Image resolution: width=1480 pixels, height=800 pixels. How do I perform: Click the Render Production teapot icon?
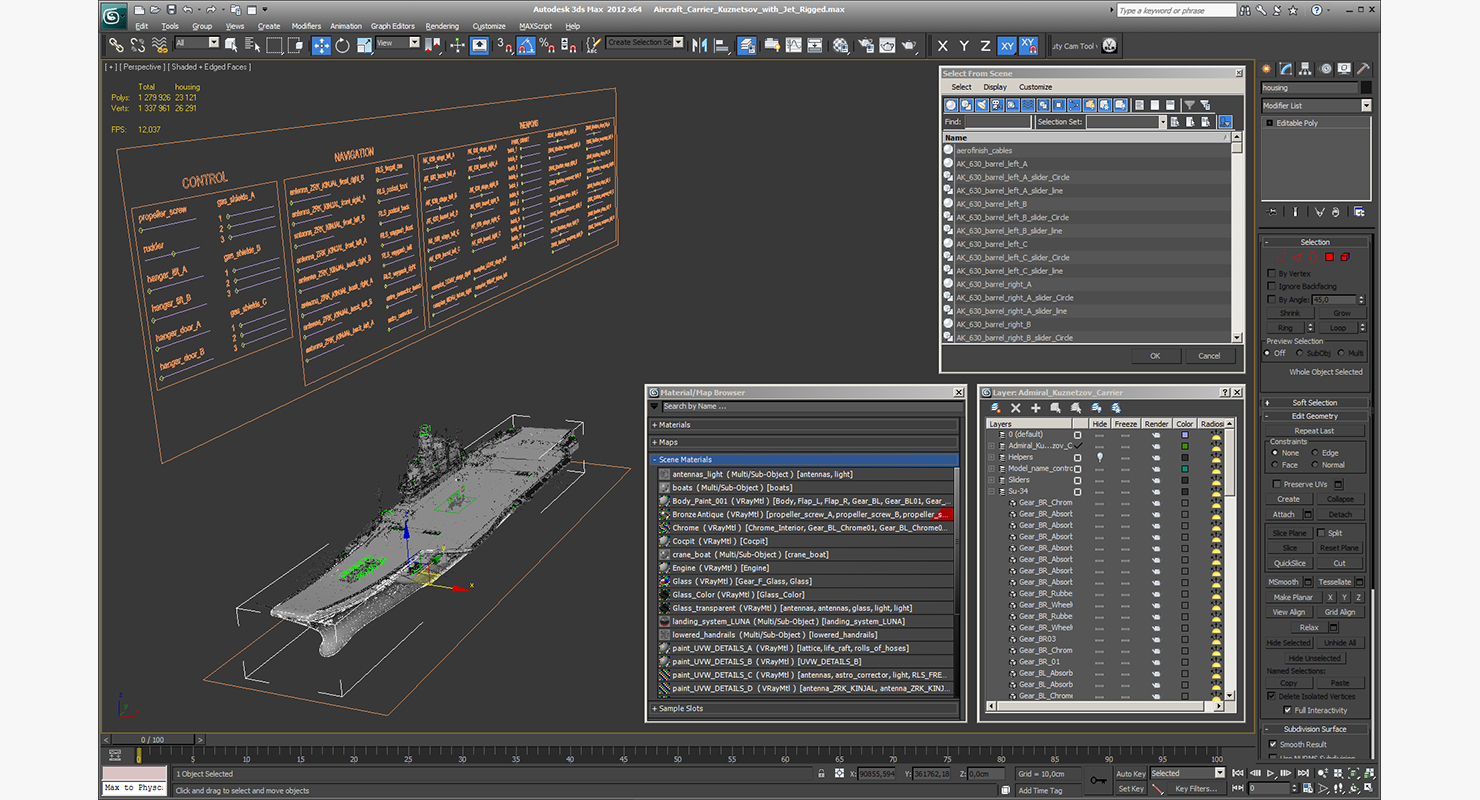click(x=909, y=45)
